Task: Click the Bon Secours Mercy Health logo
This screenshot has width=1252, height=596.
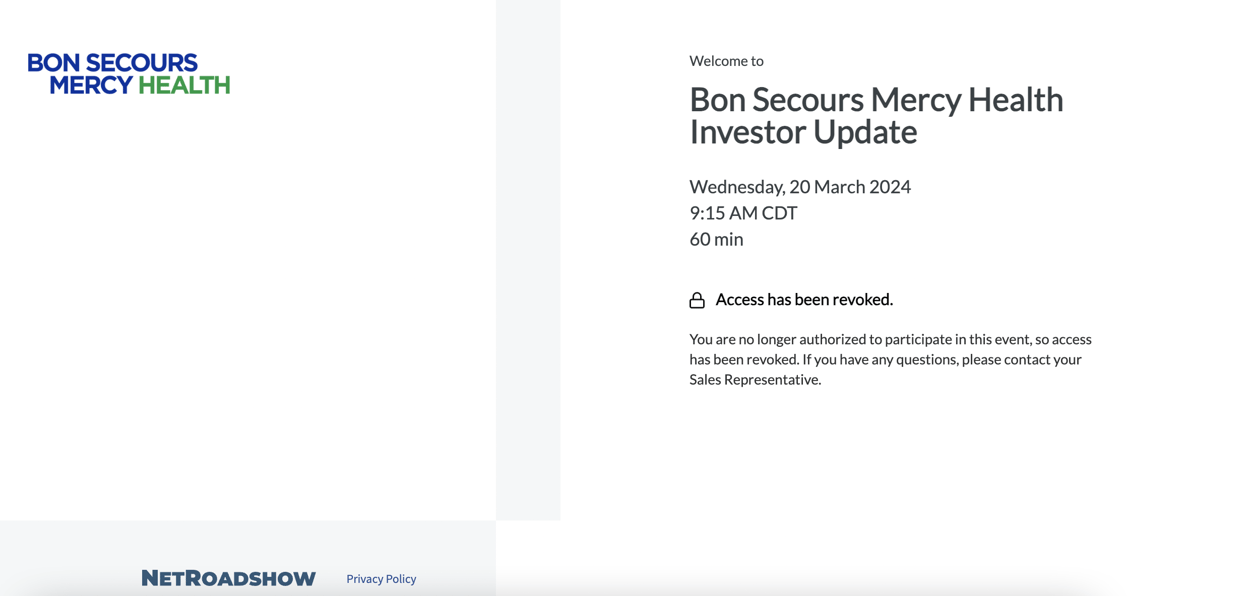Action: [129, 74]
